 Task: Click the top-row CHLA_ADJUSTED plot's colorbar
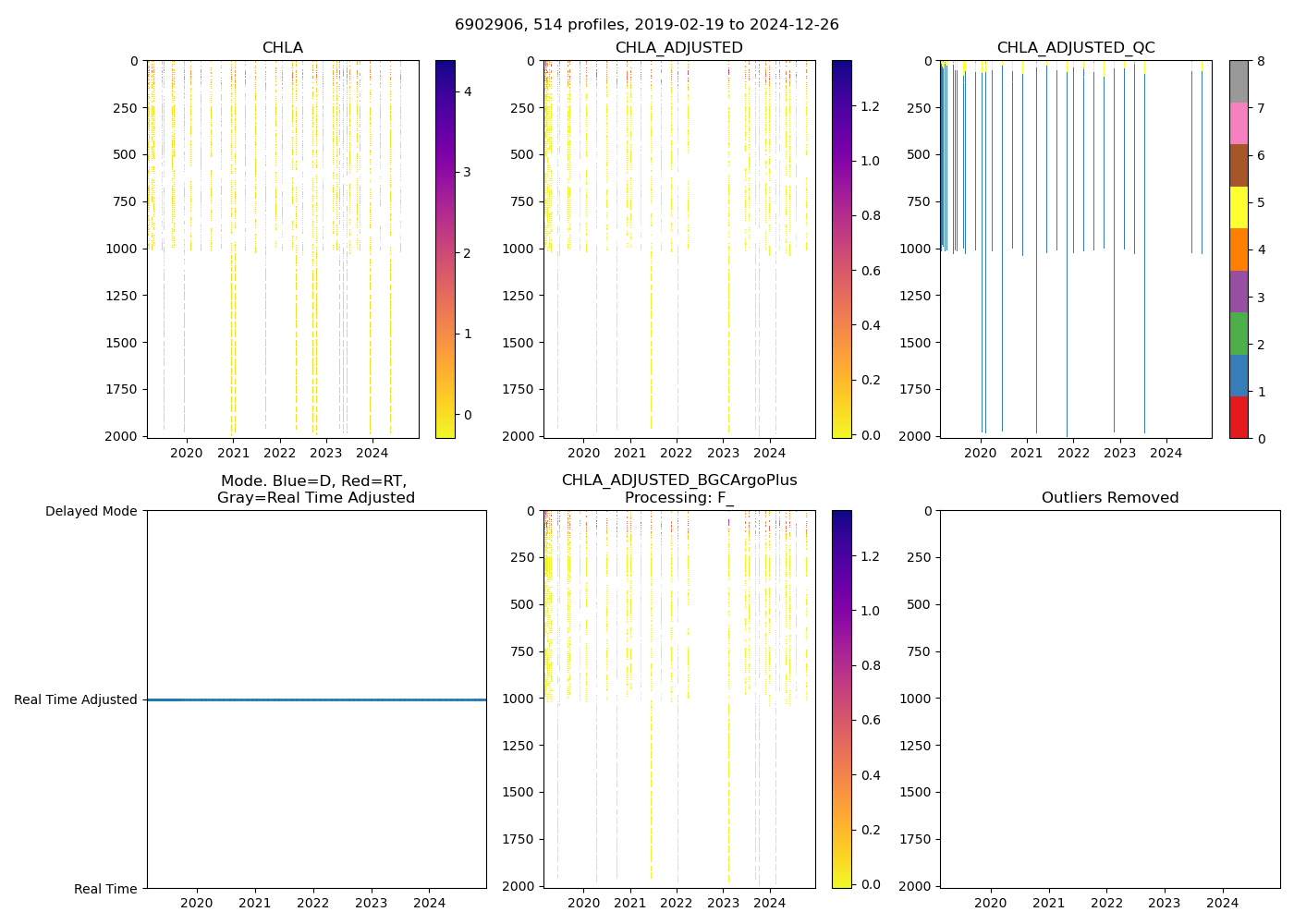coord(841,249)
